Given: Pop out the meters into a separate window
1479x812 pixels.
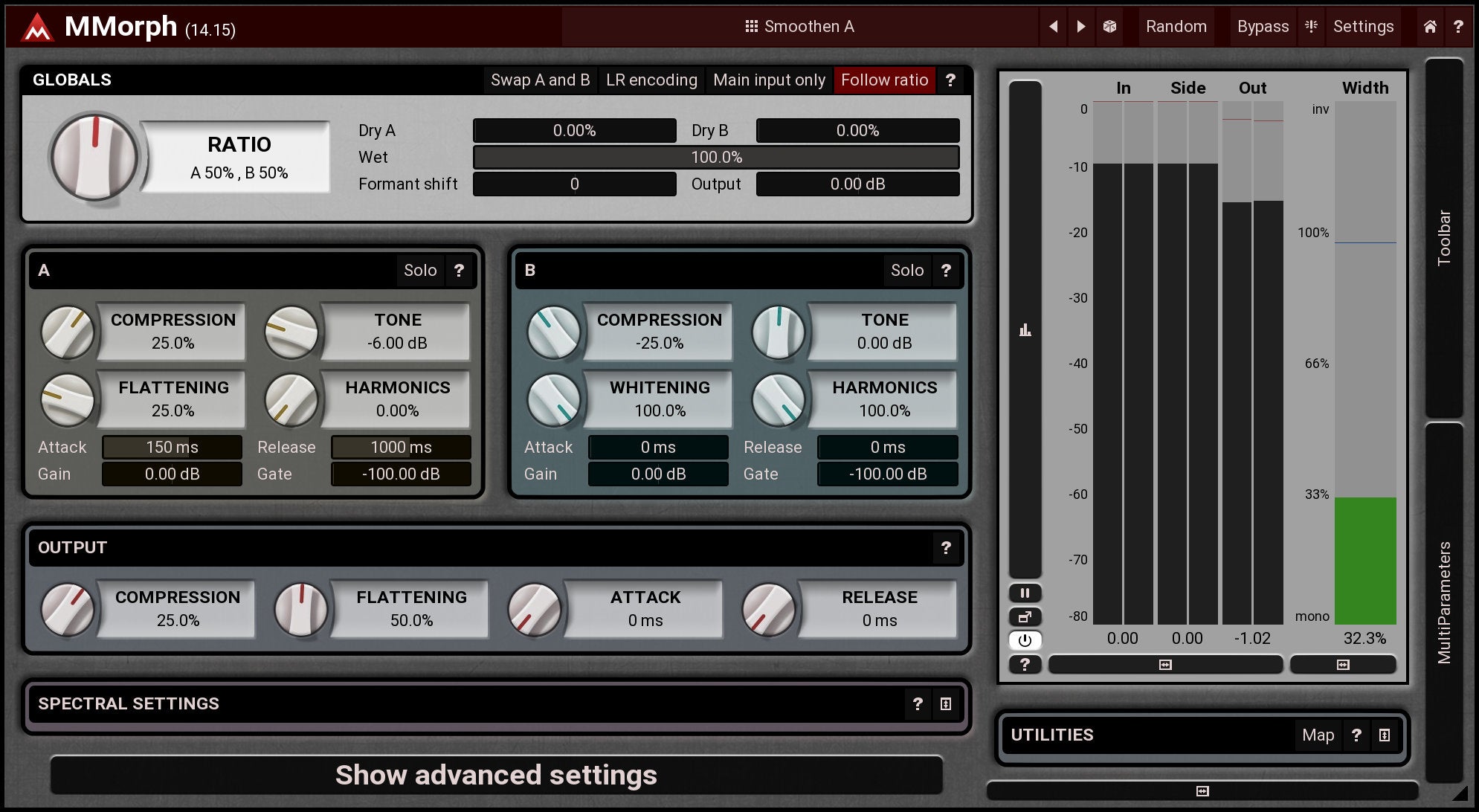Looking at the screenshot, I should 1025,616.
